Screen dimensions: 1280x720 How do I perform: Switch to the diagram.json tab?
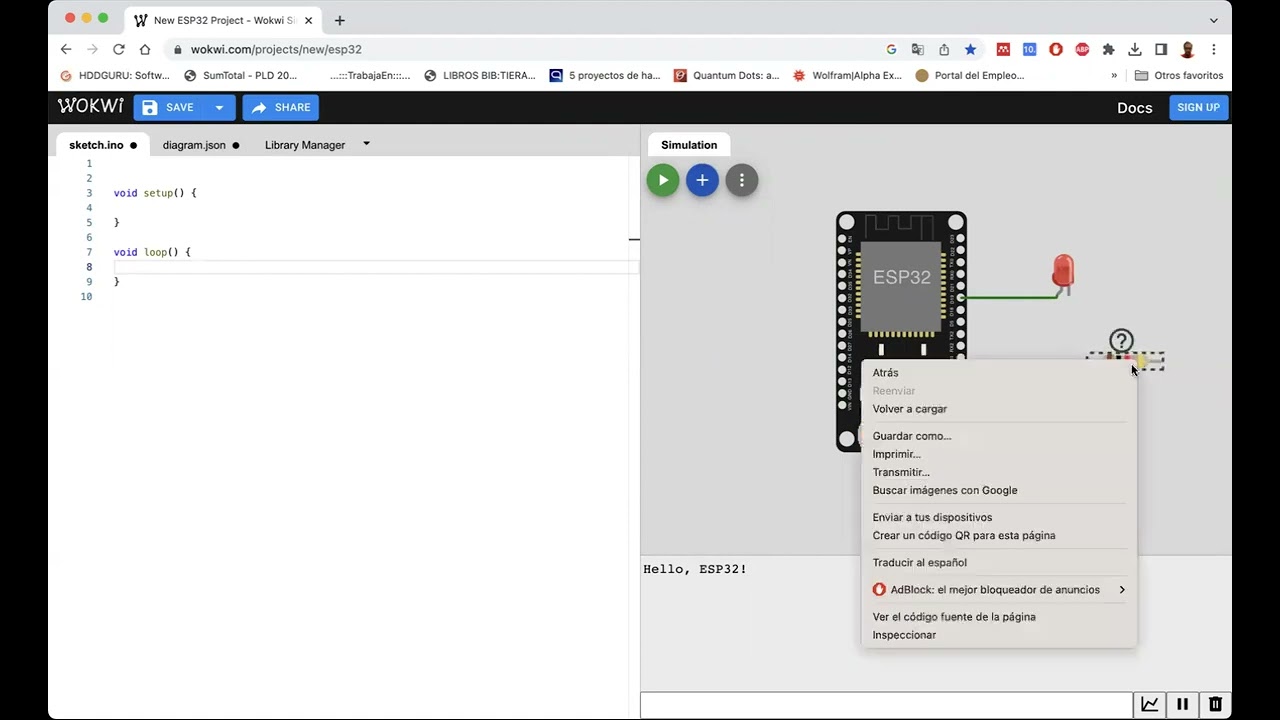pyautogui.click(x=201, y=145)
